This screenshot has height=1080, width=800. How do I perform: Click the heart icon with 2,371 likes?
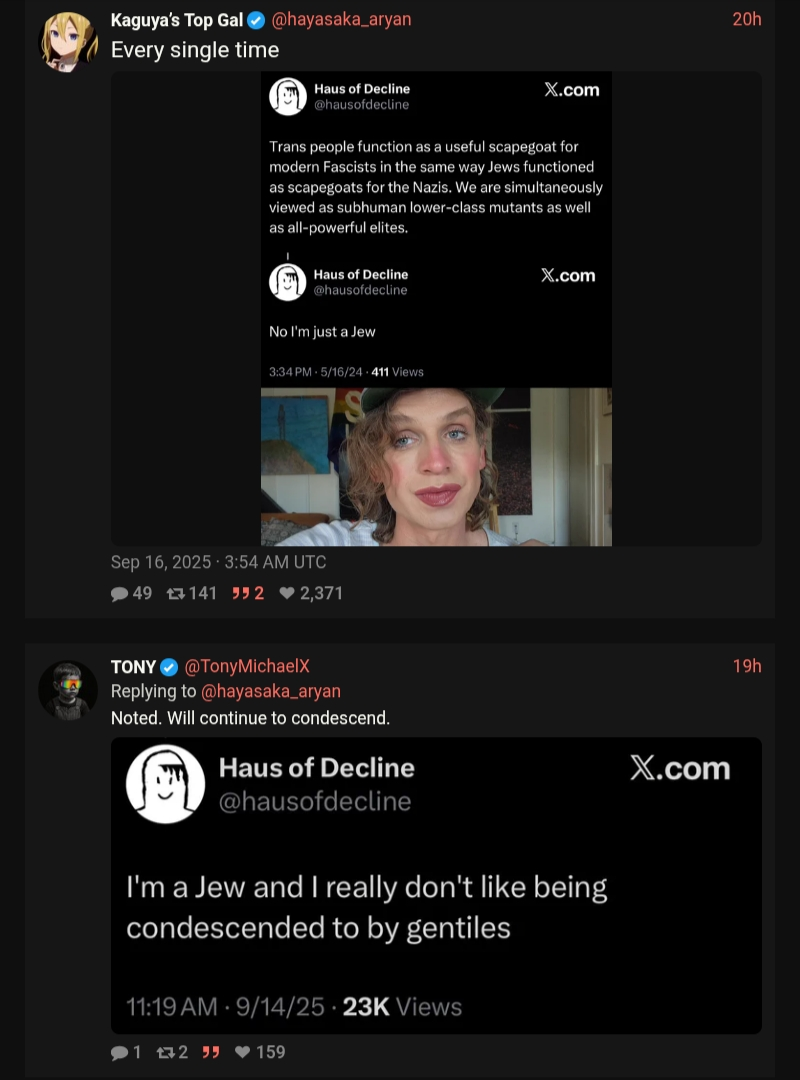[x=287, y=593]
